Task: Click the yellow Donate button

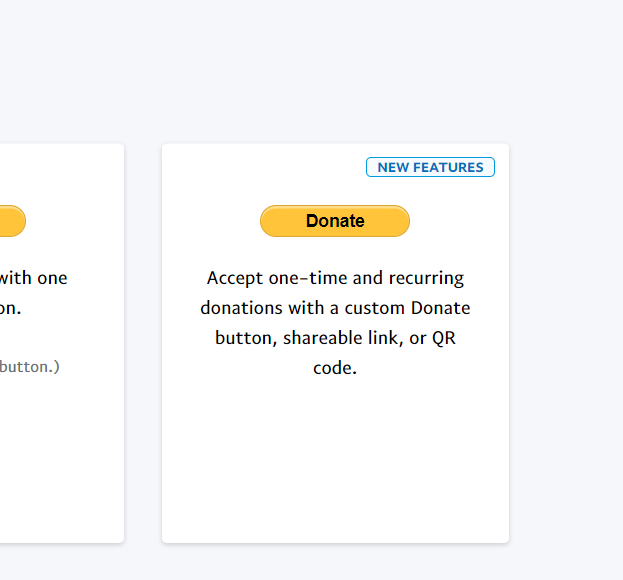Action: (334, 221)
